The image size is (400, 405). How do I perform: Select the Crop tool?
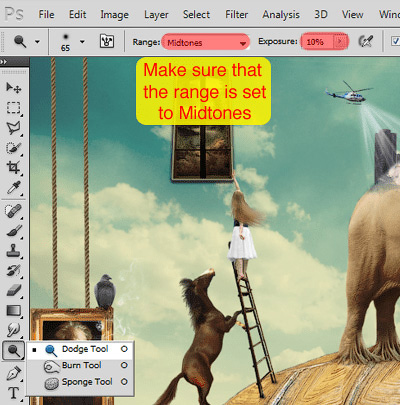14,167
